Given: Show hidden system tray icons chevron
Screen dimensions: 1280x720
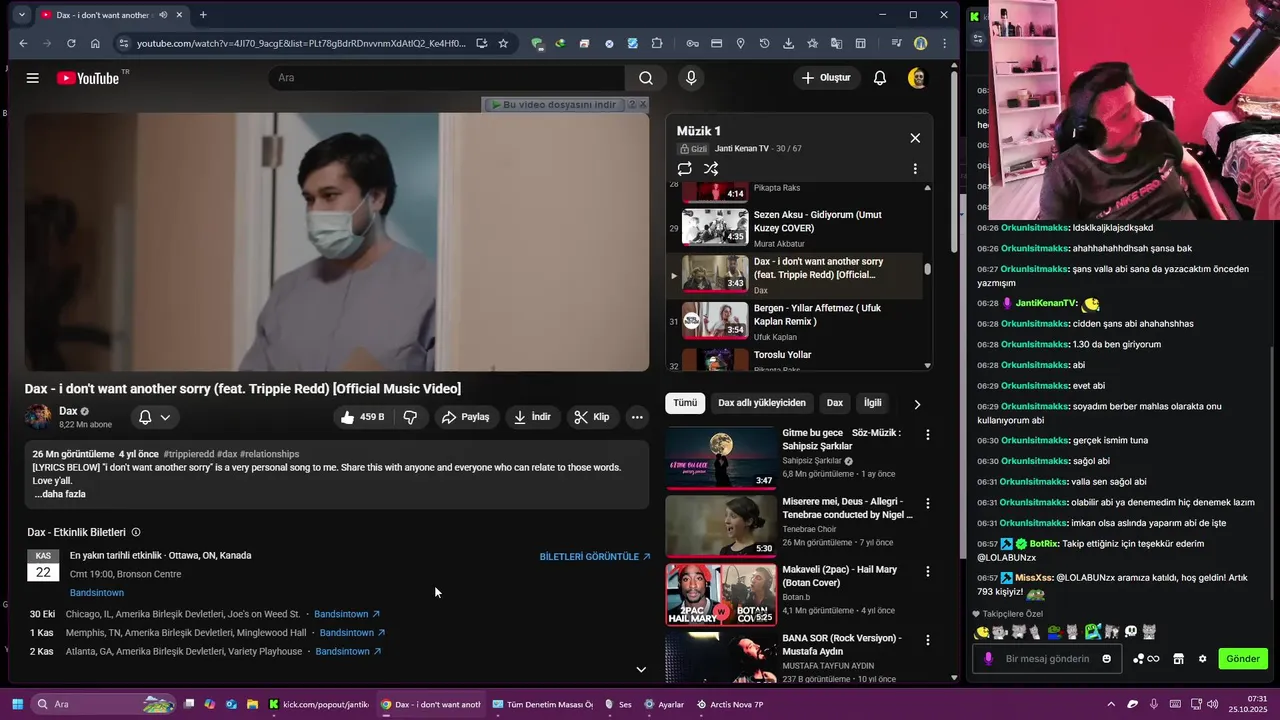Looking at the screenshot, I should [x=1111, y=704].
